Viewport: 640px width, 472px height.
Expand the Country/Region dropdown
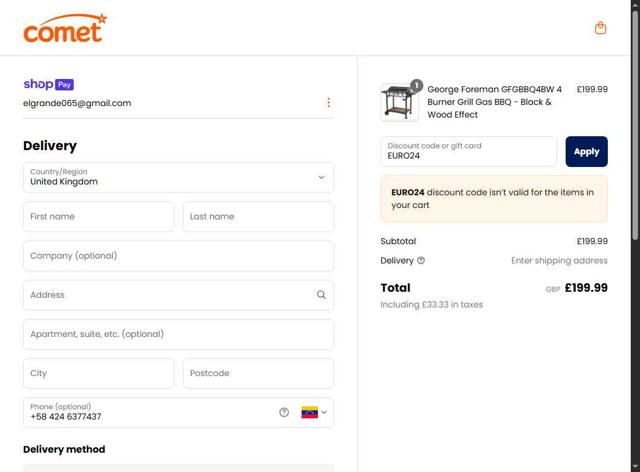tap(178, 177)
